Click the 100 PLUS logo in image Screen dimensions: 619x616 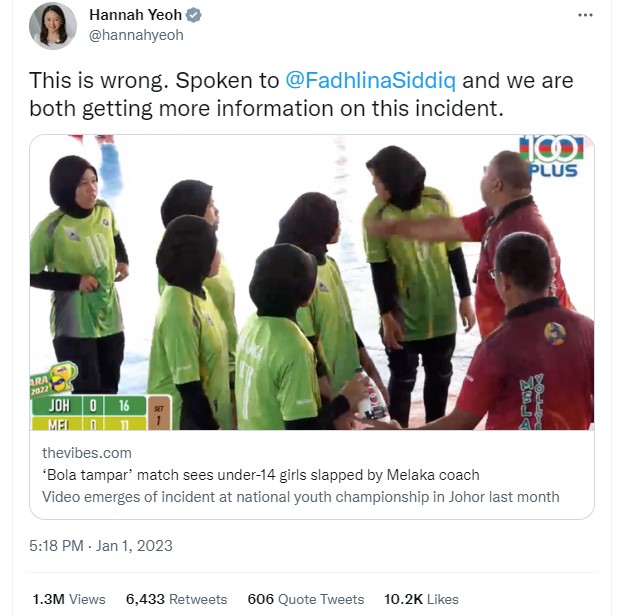(x=551, y=156)
